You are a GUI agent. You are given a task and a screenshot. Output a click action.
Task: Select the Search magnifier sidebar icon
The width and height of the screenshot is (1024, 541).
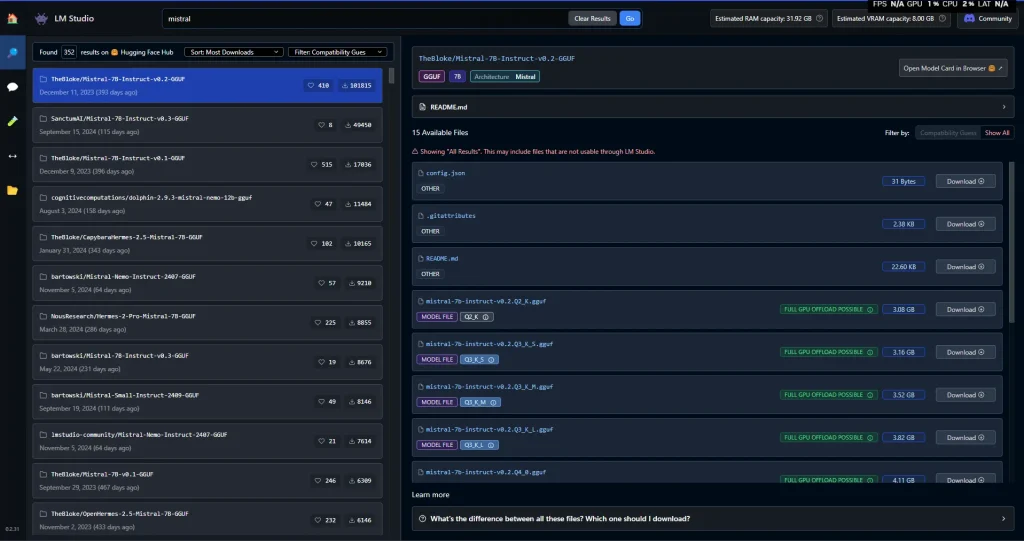coord(12,52)
